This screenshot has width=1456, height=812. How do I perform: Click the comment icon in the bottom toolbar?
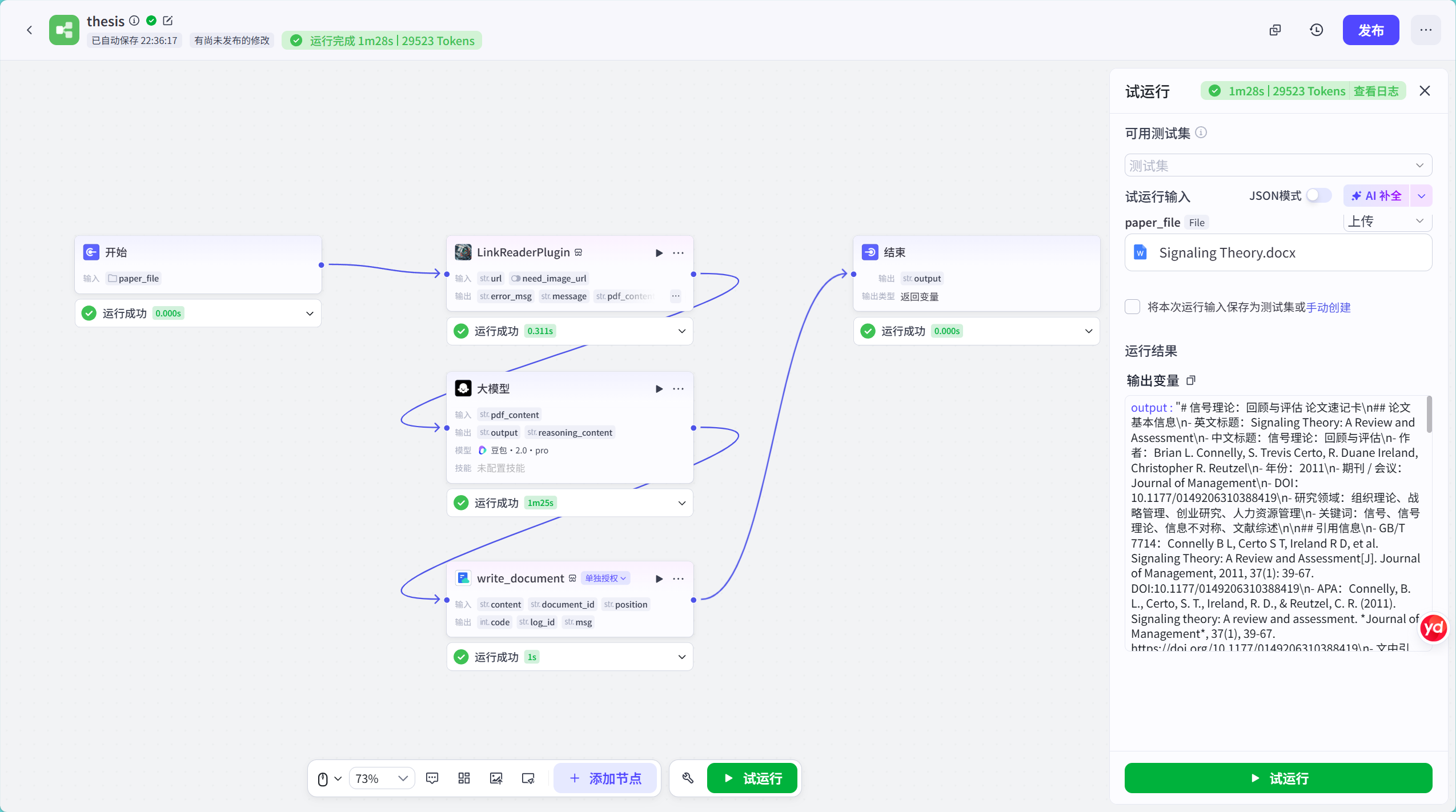point(432,778)
